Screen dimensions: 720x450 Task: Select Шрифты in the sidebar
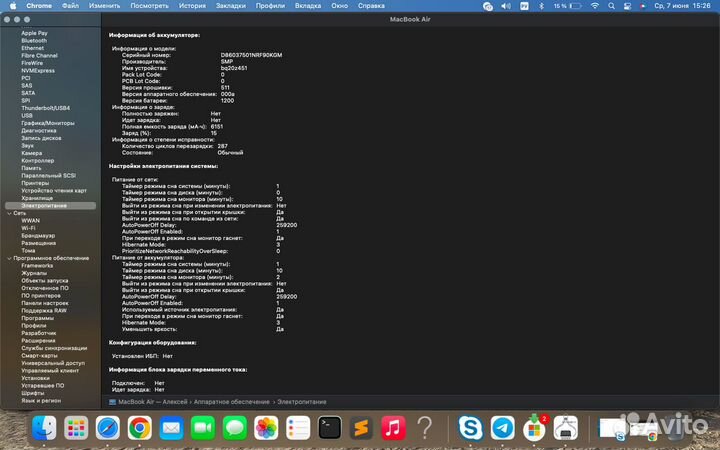pos(33,393)
